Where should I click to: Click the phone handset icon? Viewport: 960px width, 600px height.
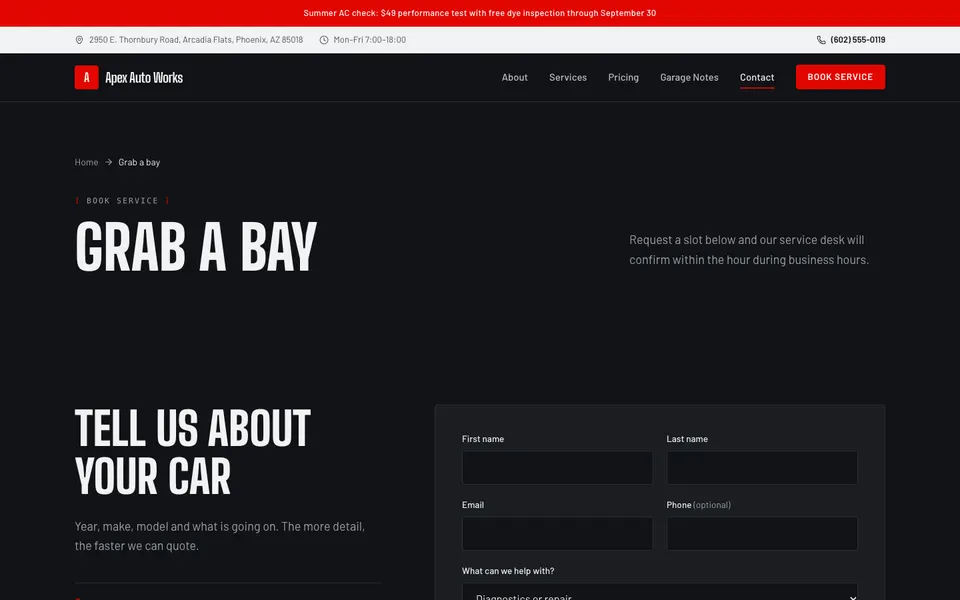click(x=821, y=40)
